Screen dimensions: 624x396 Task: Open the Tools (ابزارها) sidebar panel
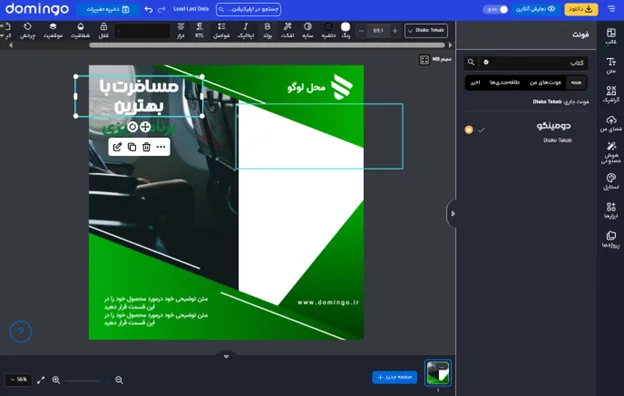(611, 211)
